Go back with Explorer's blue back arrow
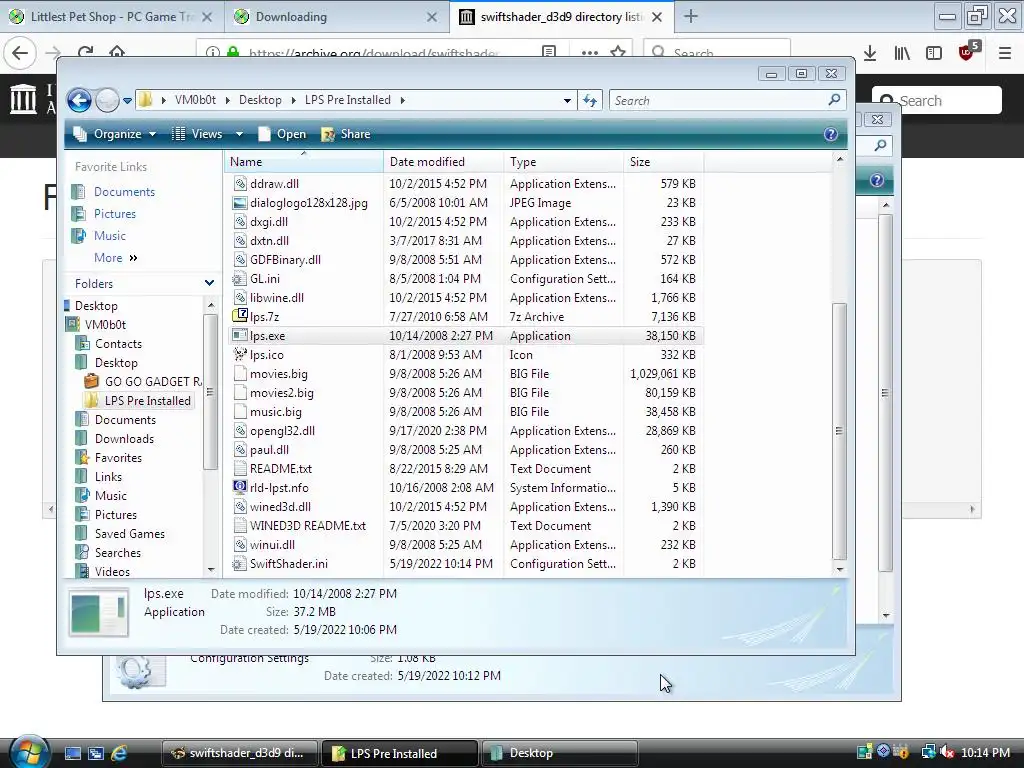The image size is (1024, 768). (79, 101)
